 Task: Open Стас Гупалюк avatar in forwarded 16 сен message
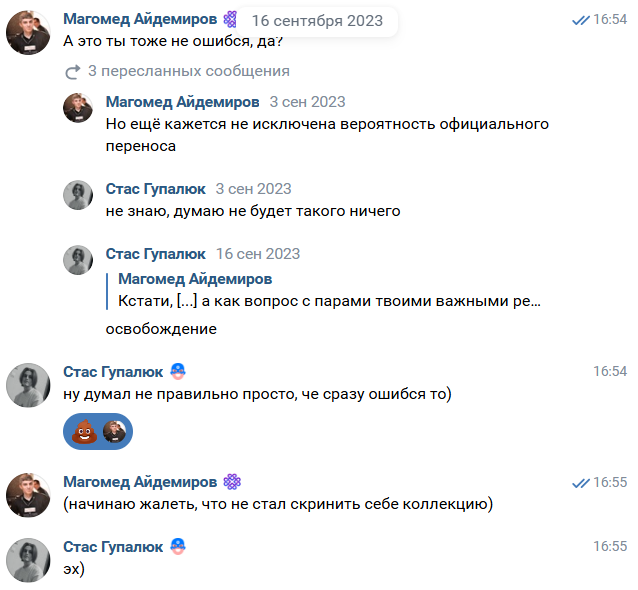tap(78, 260)
